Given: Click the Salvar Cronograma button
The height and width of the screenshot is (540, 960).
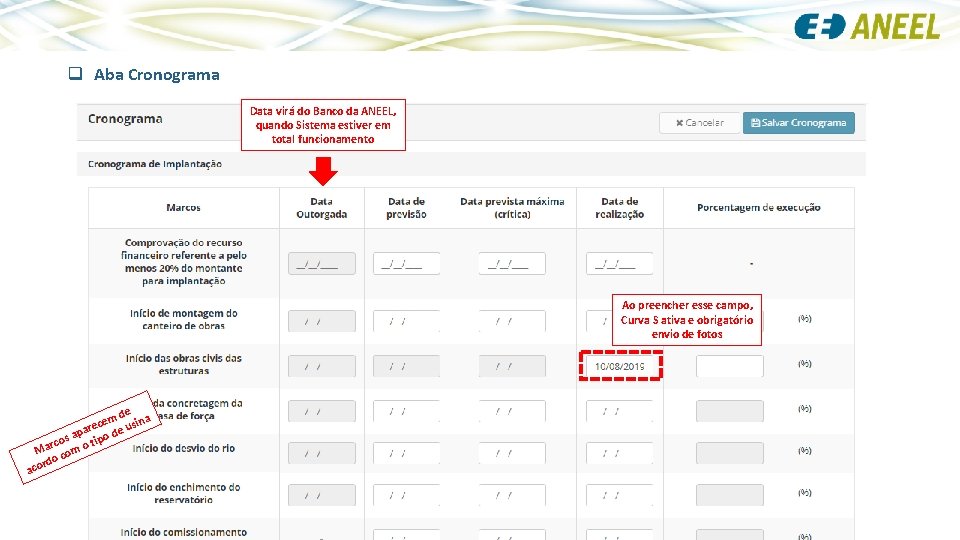Looking at the screenshot, I should click(798, 122).
